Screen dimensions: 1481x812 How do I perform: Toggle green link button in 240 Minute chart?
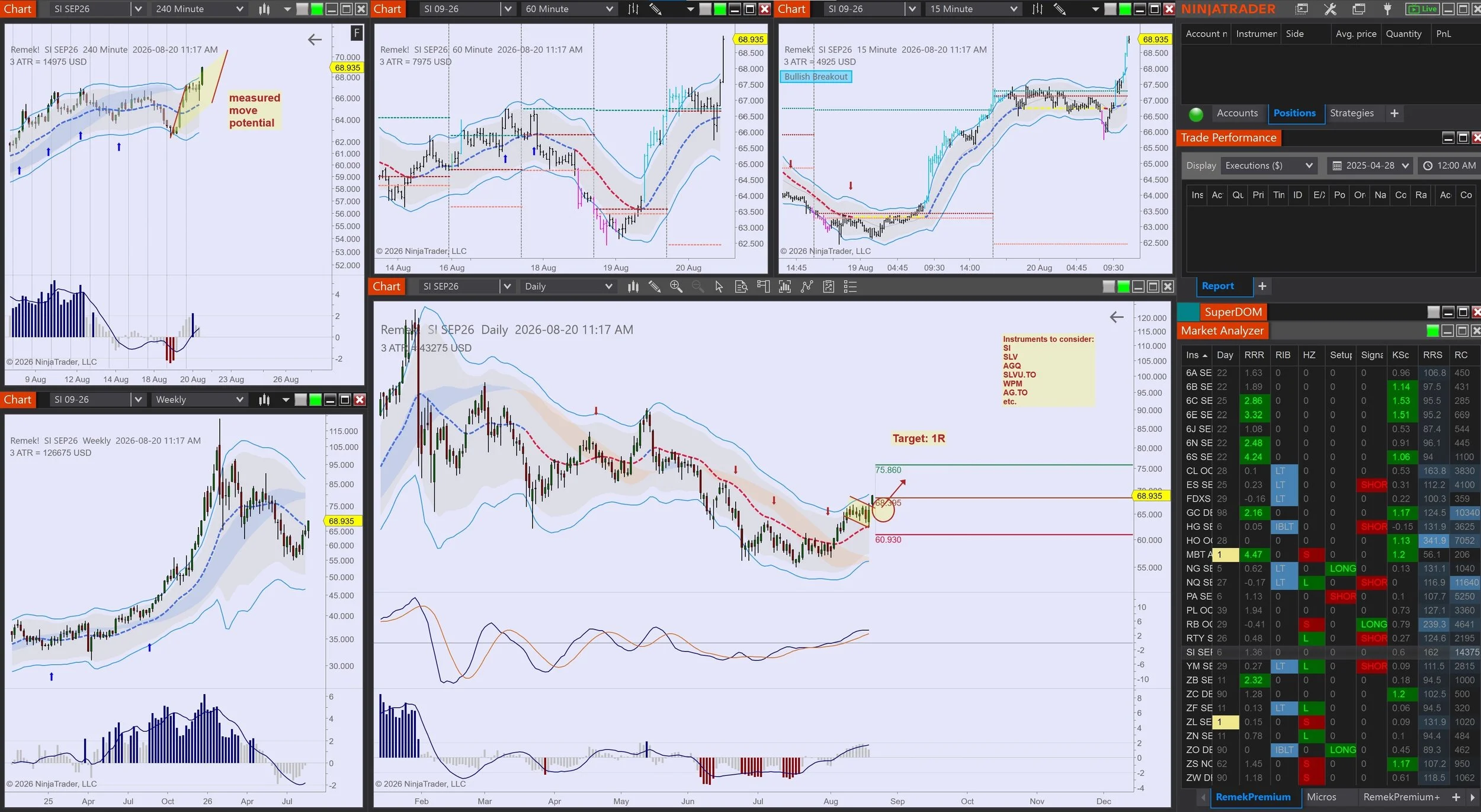(x=317, y=9)
